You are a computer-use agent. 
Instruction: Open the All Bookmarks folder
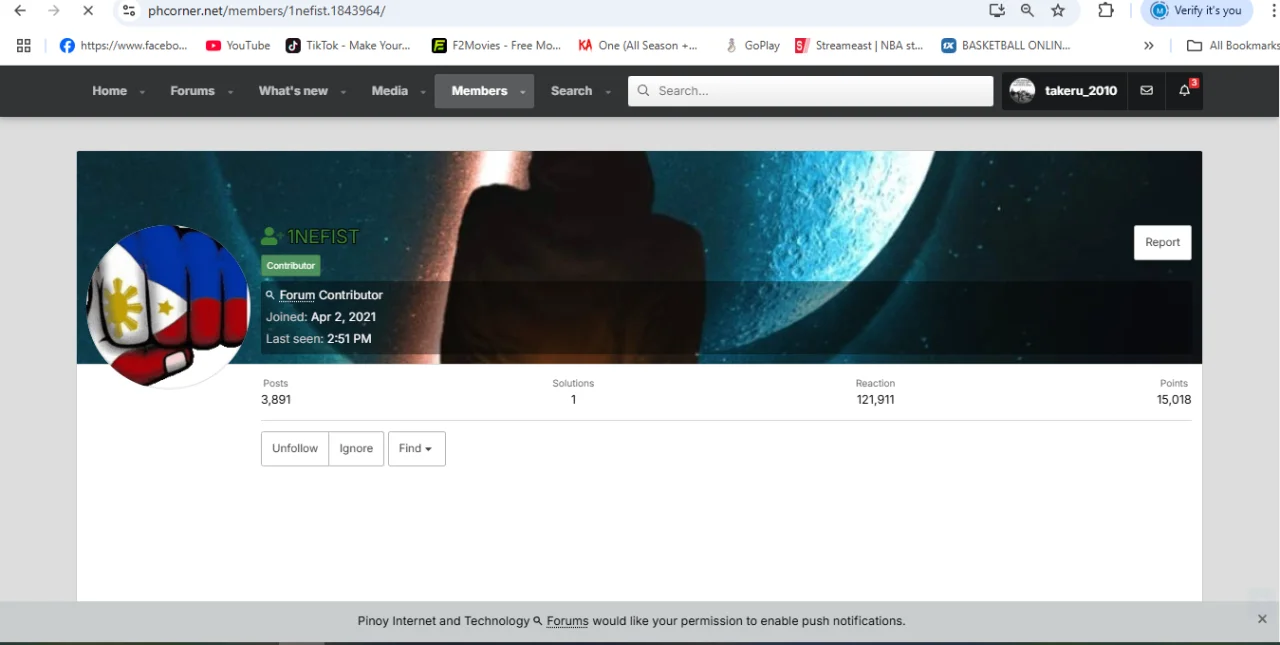tap(1232, 45)
